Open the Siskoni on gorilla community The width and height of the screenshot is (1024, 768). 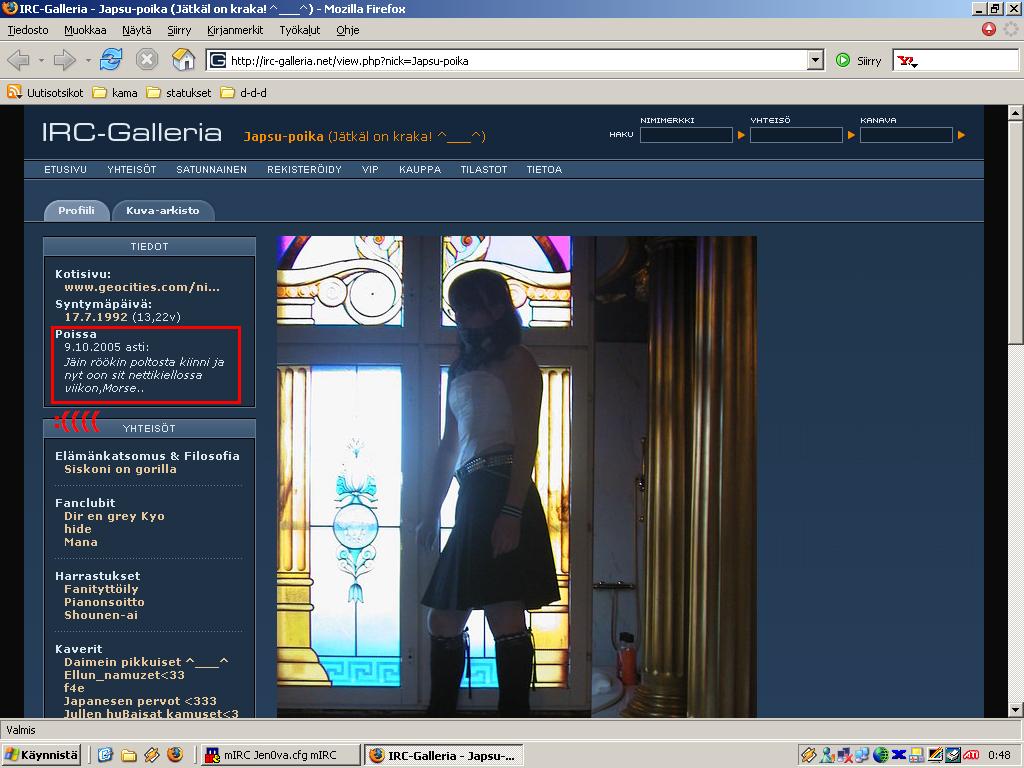pos(120,469)
